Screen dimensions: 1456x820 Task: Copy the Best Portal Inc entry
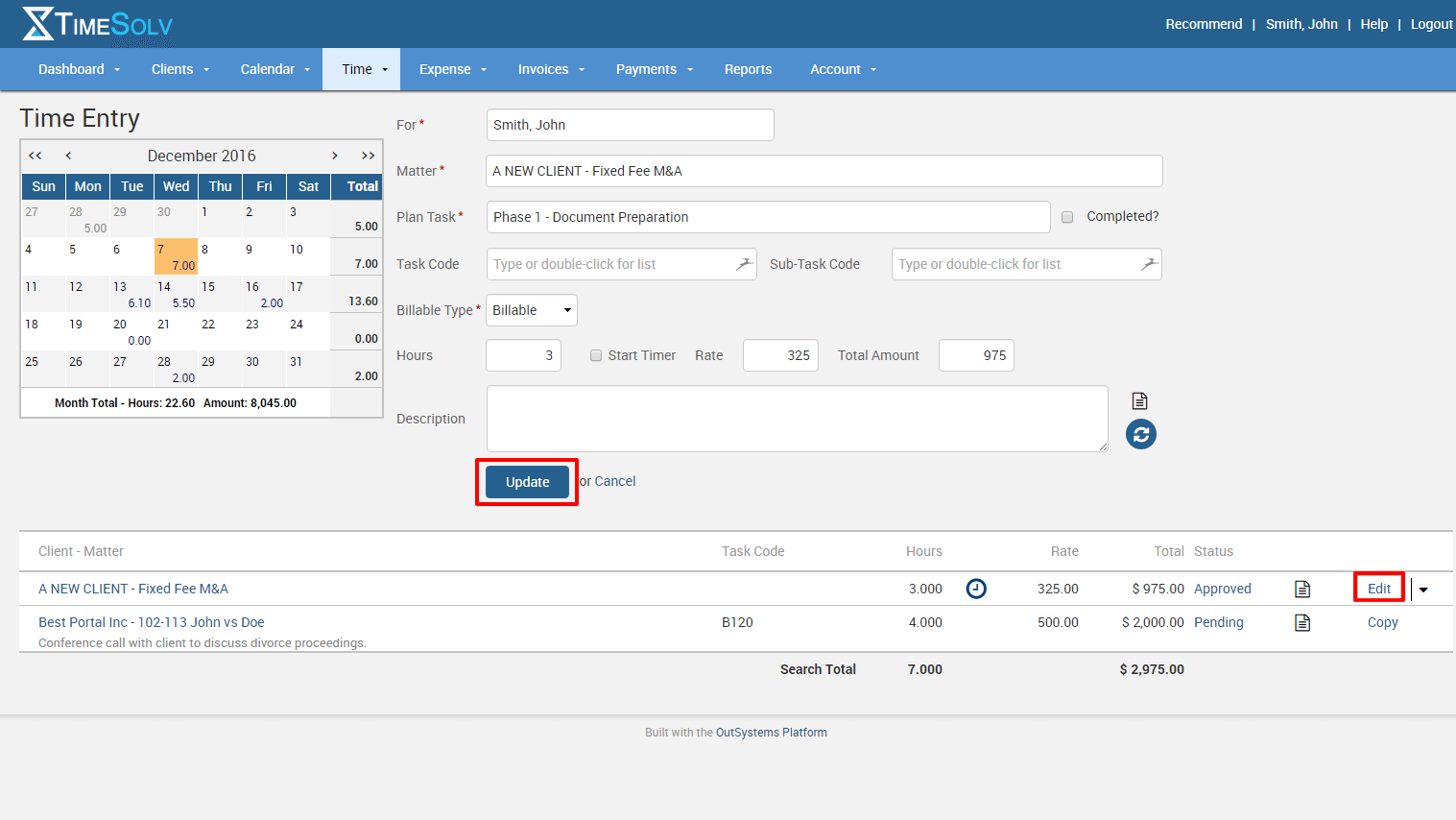(1382, 622)
